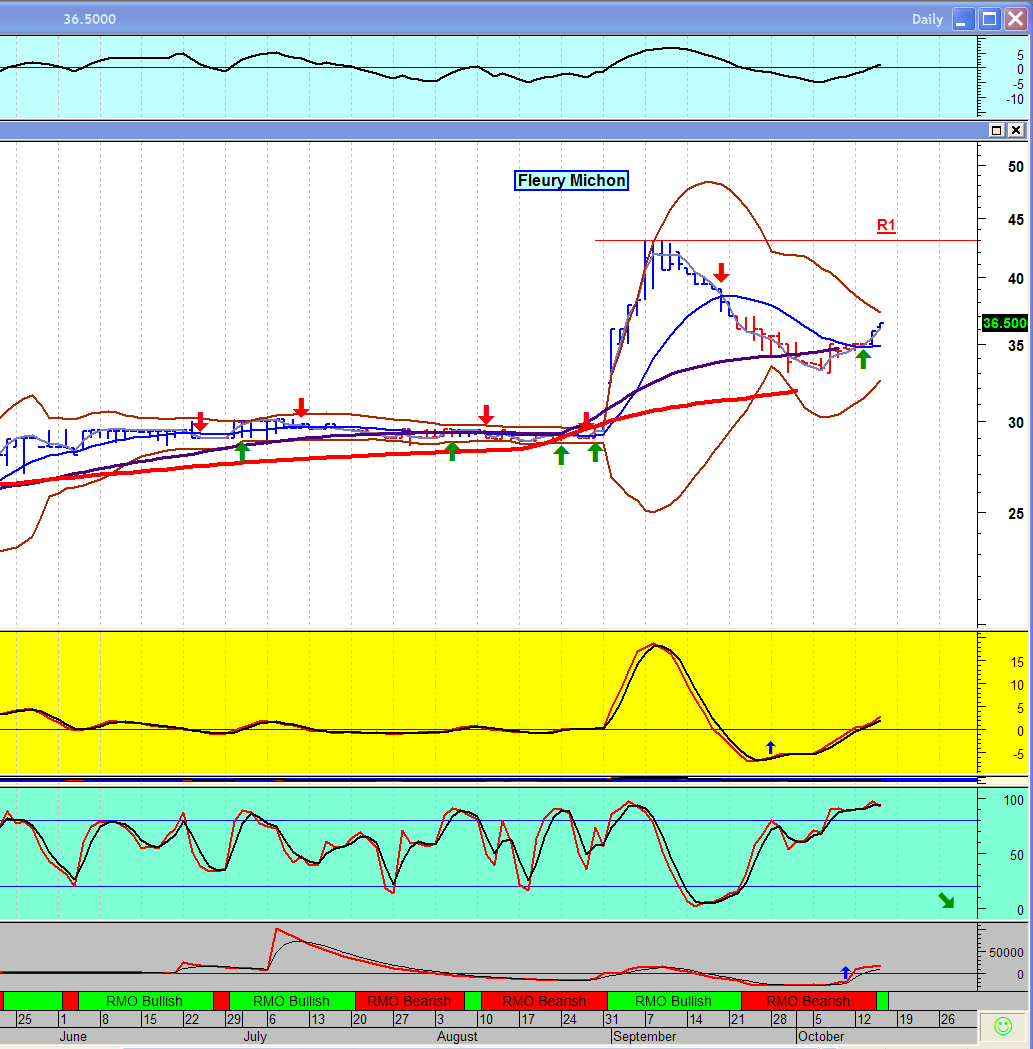Click the 15 level on yellow oscillator scale

click(1017, 662)
